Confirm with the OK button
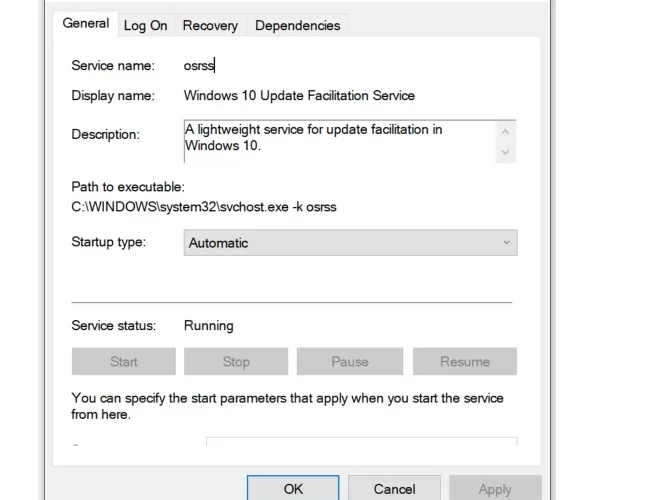Viewport: 651px width, 500px height. point(293,488)
